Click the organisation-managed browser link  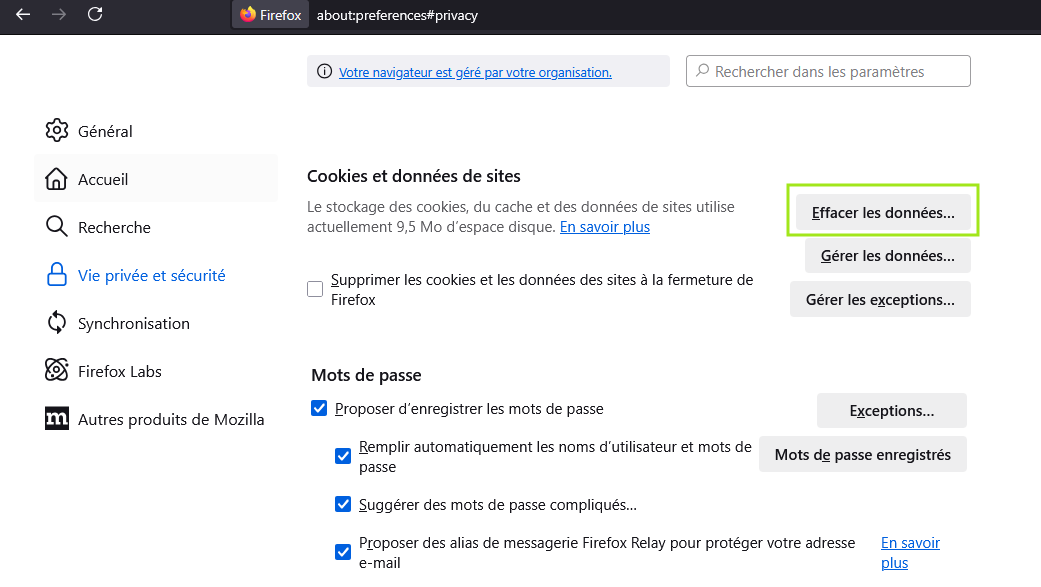(475, 72)
